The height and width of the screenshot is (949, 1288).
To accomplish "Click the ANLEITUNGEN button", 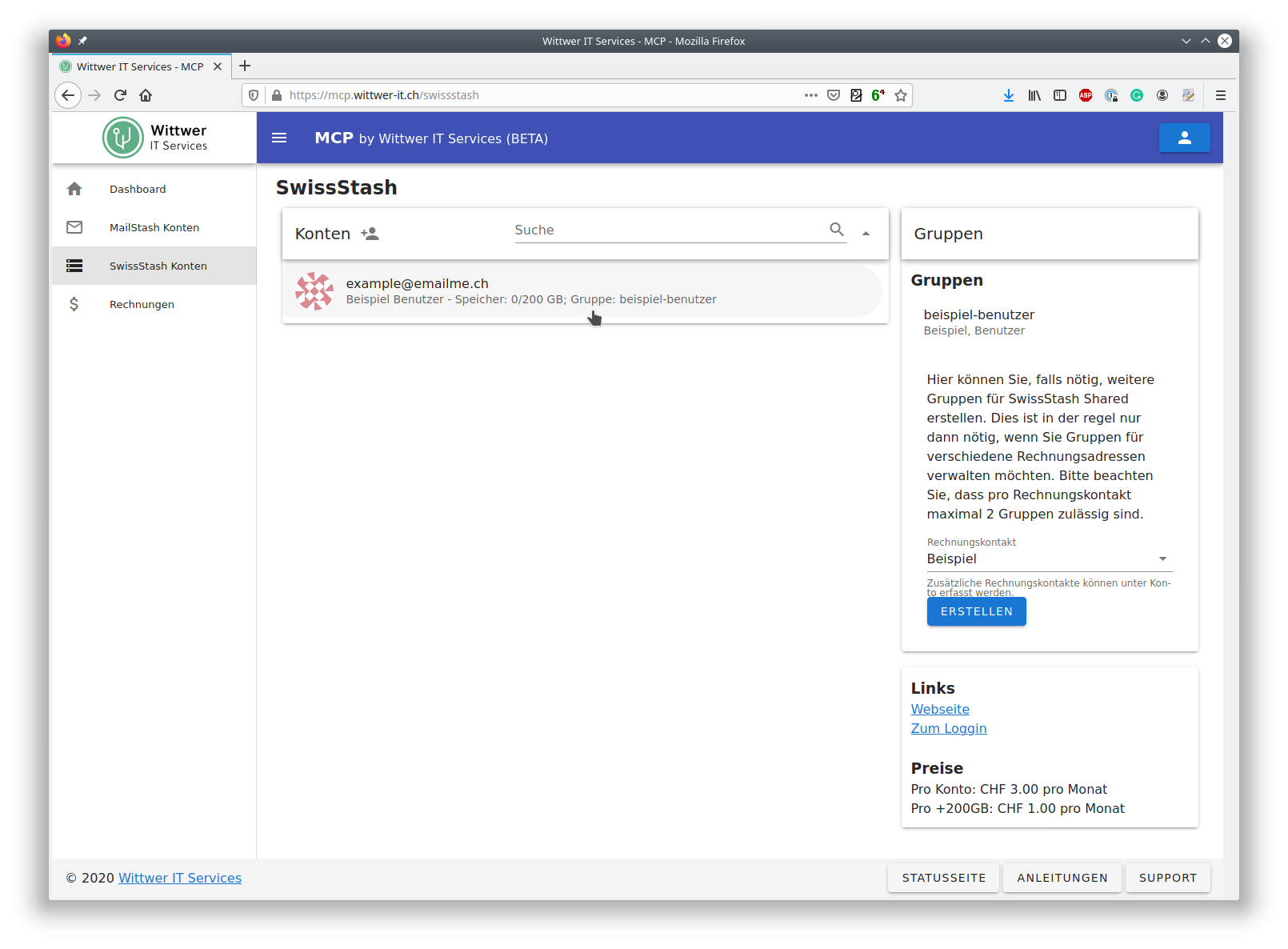I will pyautogui.click(x=1062, y=878).
